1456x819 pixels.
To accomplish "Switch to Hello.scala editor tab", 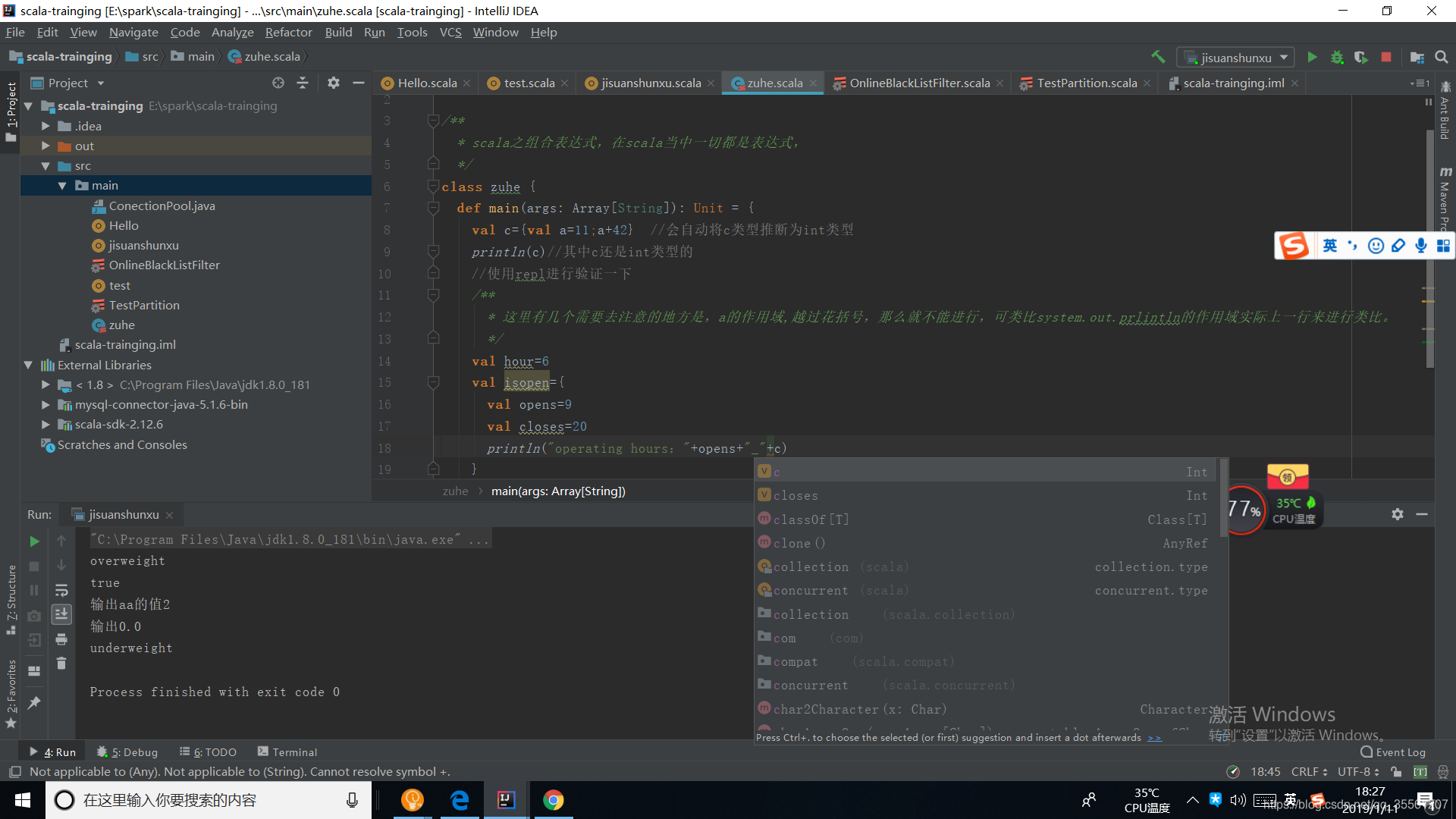I will pyautogui.click(x=426, y=83).
